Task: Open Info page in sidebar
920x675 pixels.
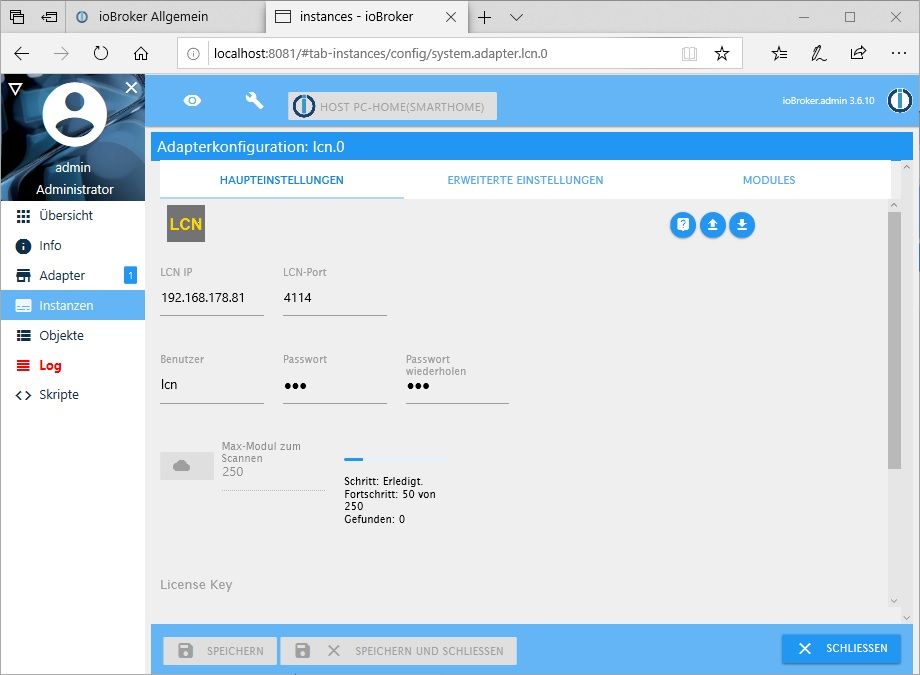Action: (73, 245)
